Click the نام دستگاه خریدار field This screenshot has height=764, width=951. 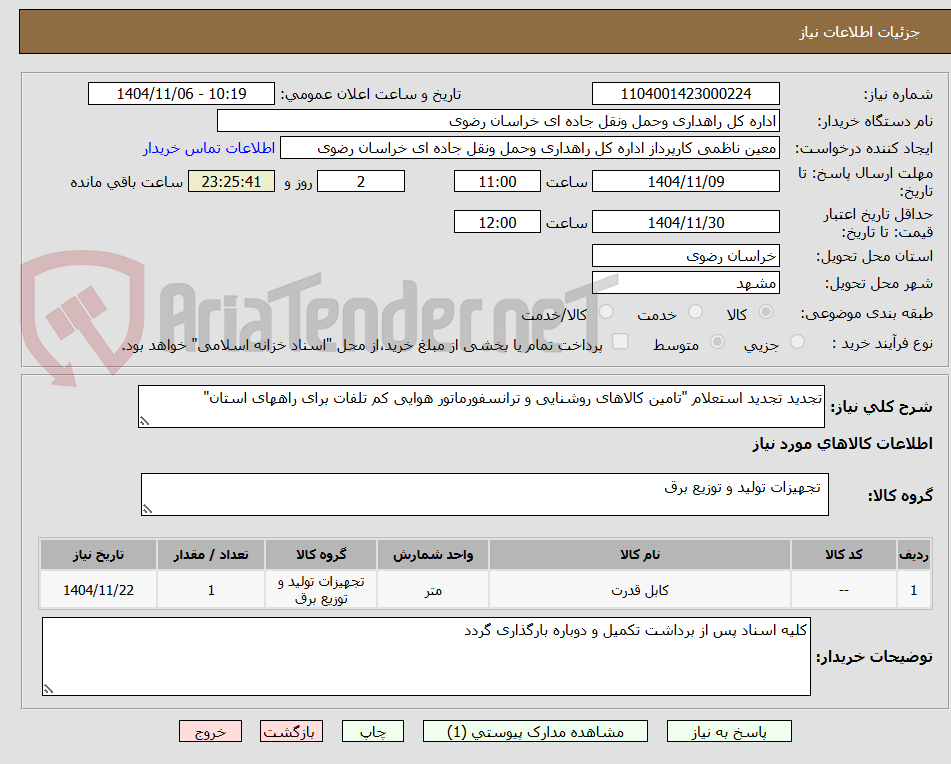[x=498, y=121]
